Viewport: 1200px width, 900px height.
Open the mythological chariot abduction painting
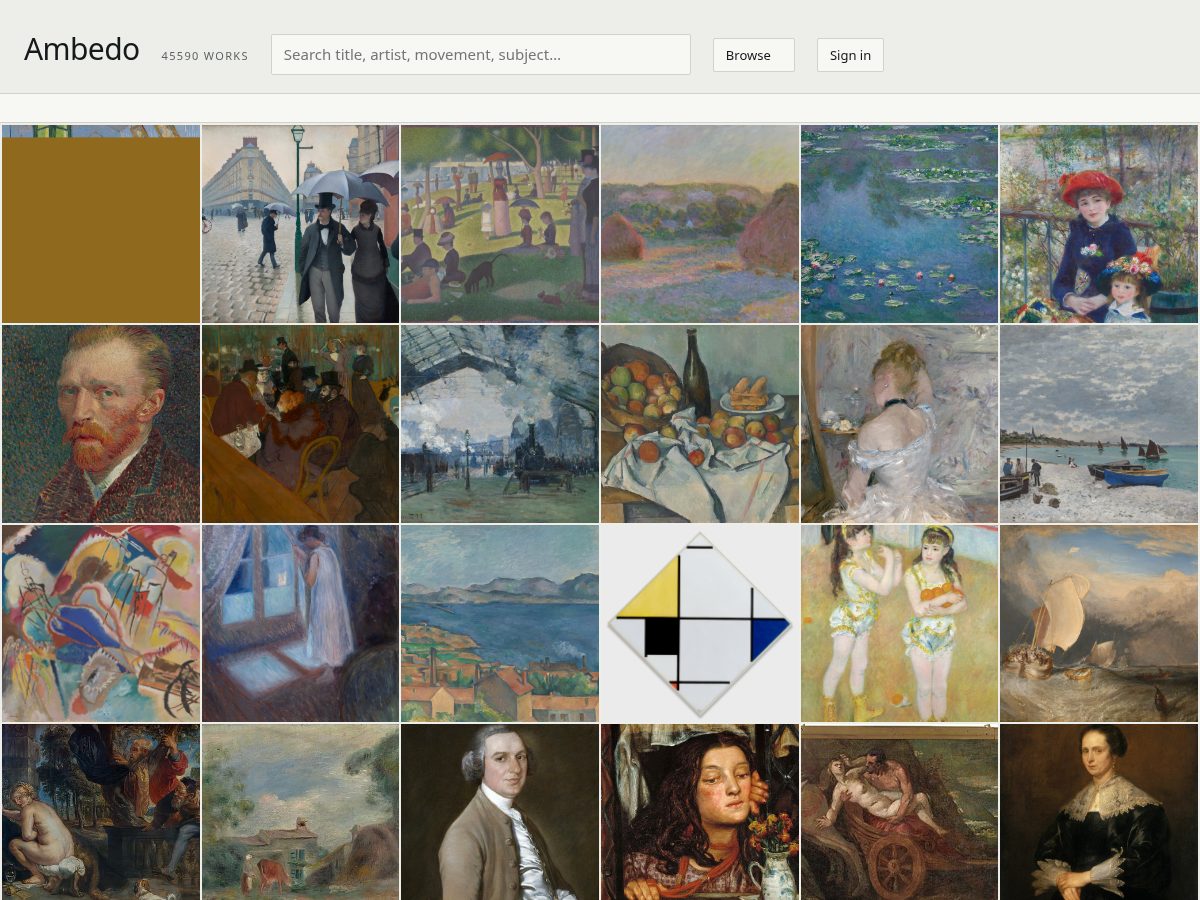(900, 812)
